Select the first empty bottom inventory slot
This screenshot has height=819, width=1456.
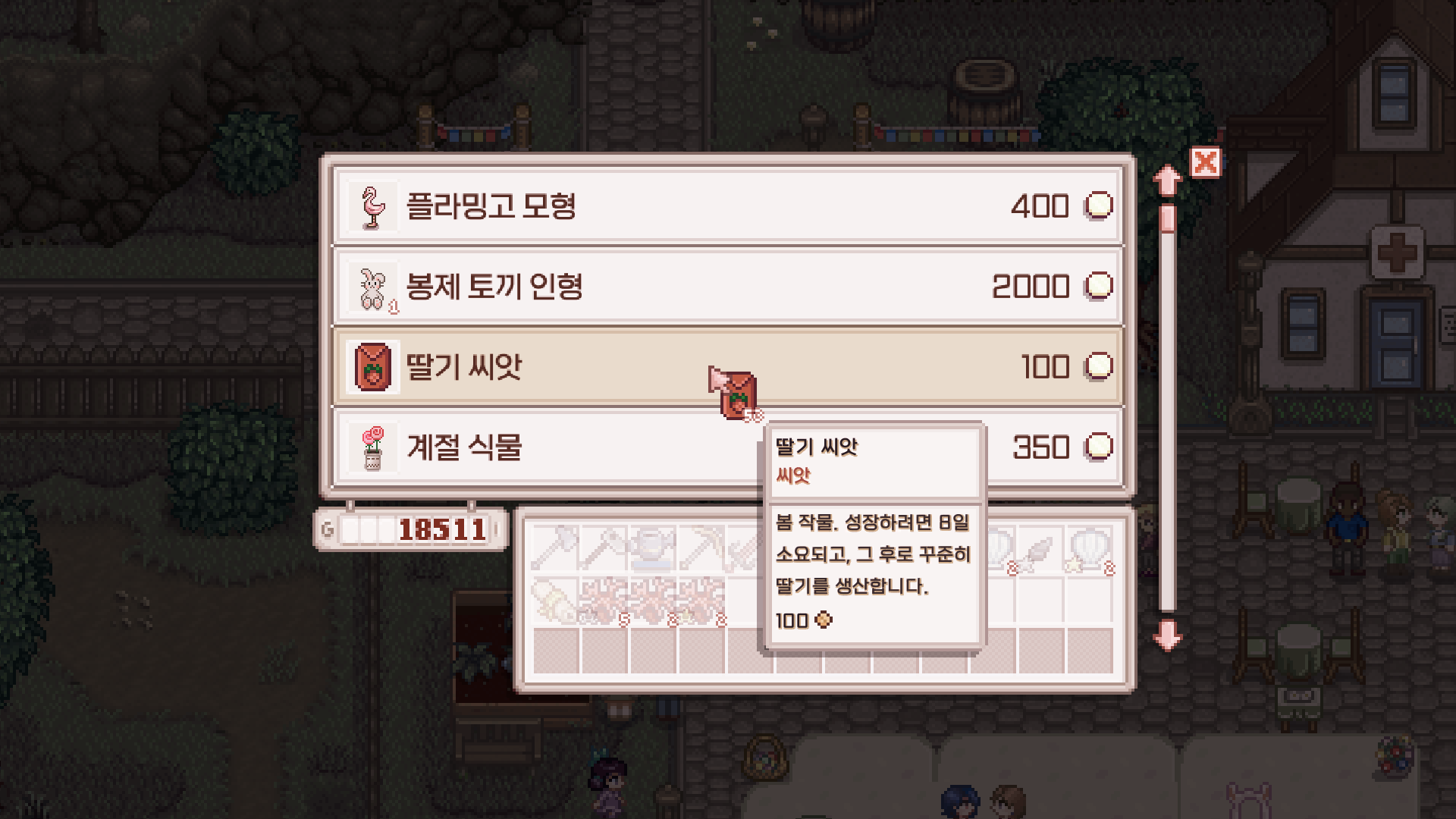556,651
